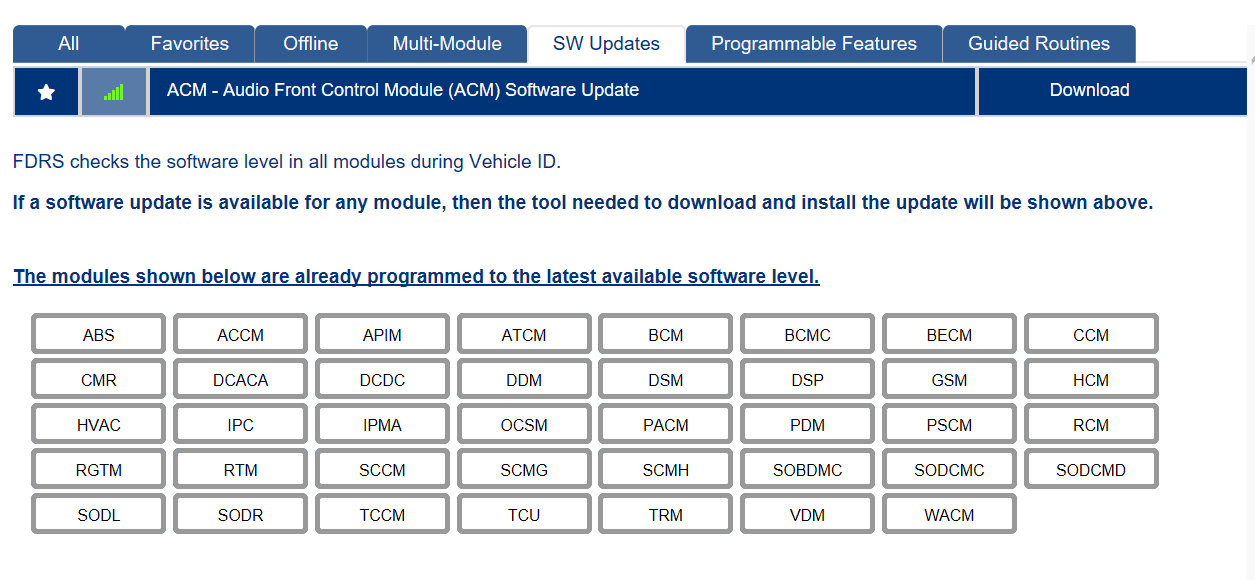The image size is (1255, 580).
Task: Choose the PSCM module button
Action: 949,424
